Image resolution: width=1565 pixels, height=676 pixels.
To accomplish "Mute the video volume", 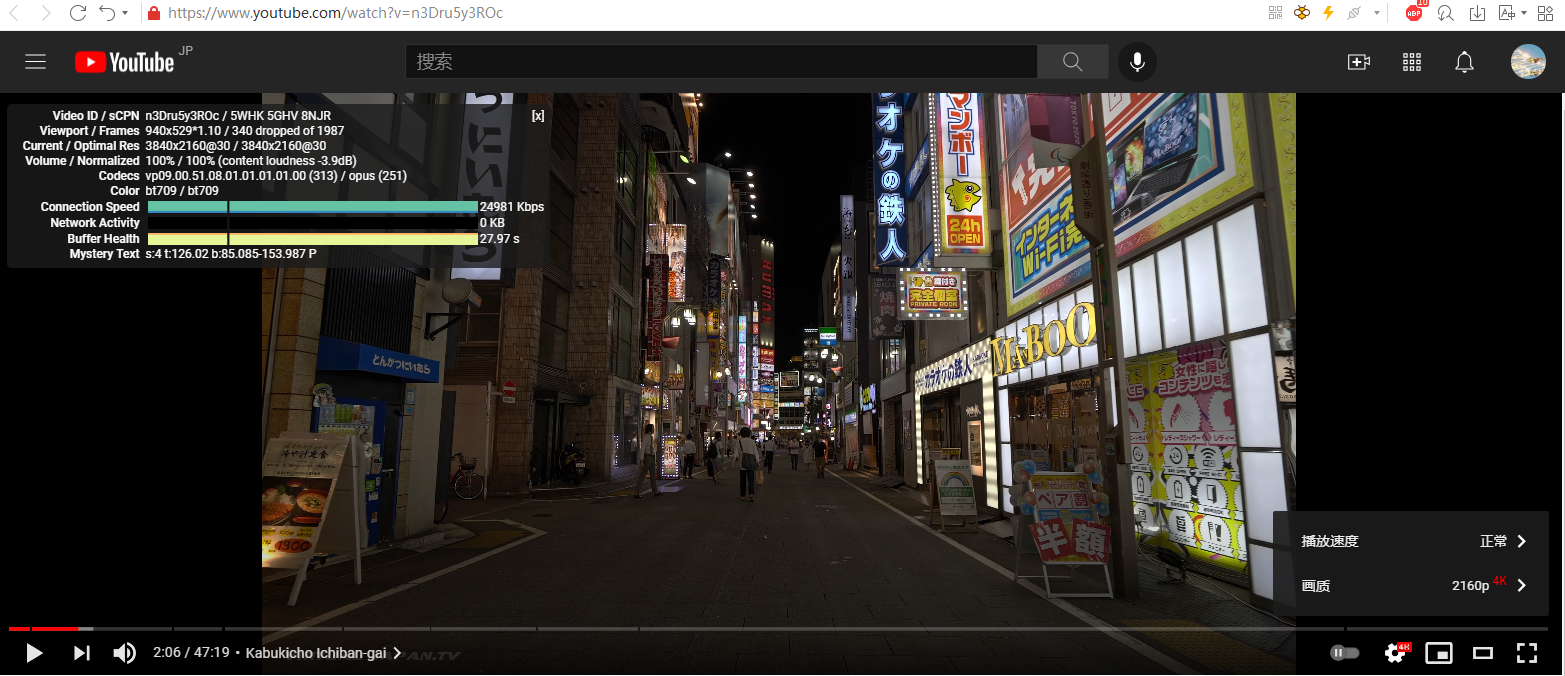I will tap(124, 653).
